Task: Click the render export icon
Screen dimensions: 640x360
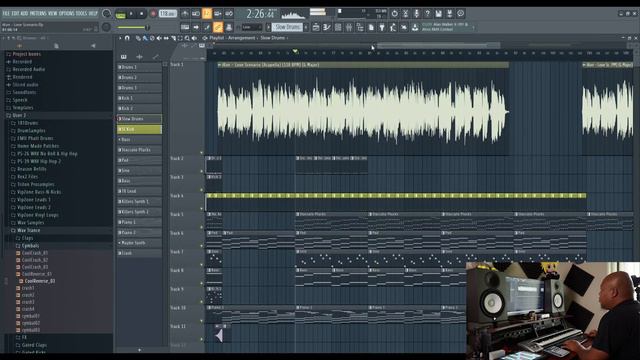Action: pos(449,13)
